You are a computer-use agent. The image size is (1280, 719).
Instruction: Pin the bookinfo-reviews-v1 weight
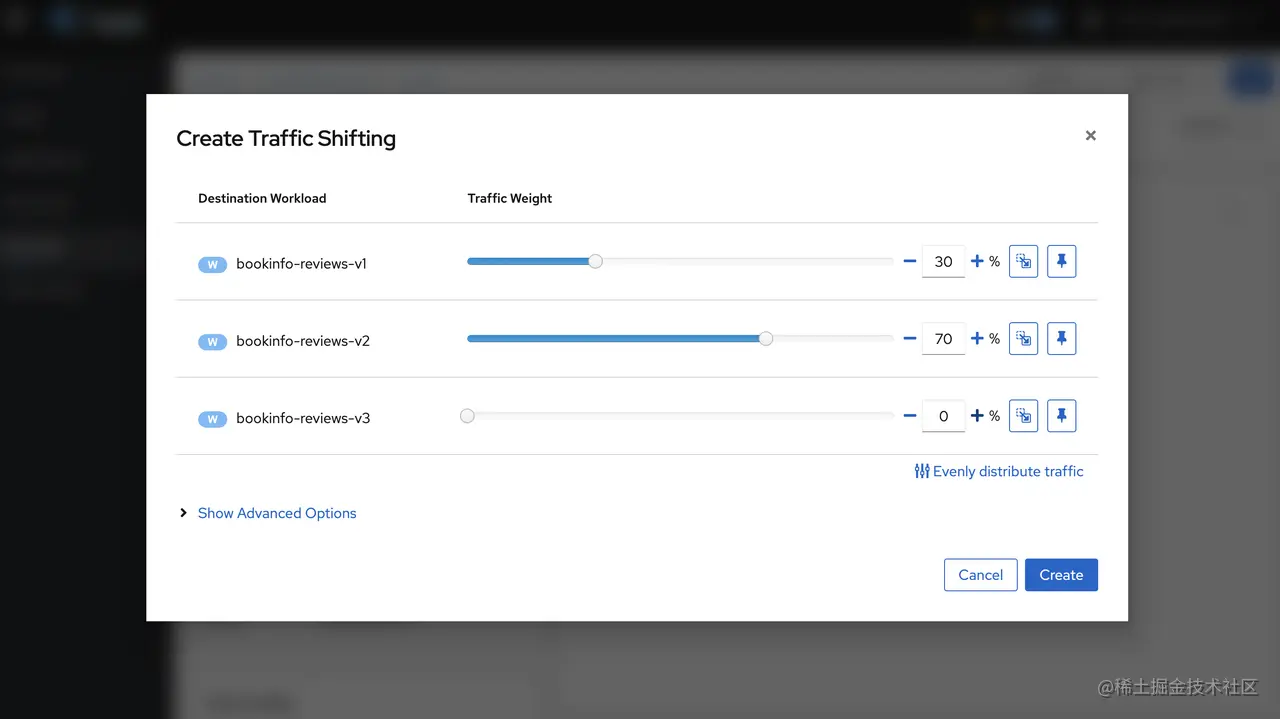pyautogui.click(x=1061, y=261)
